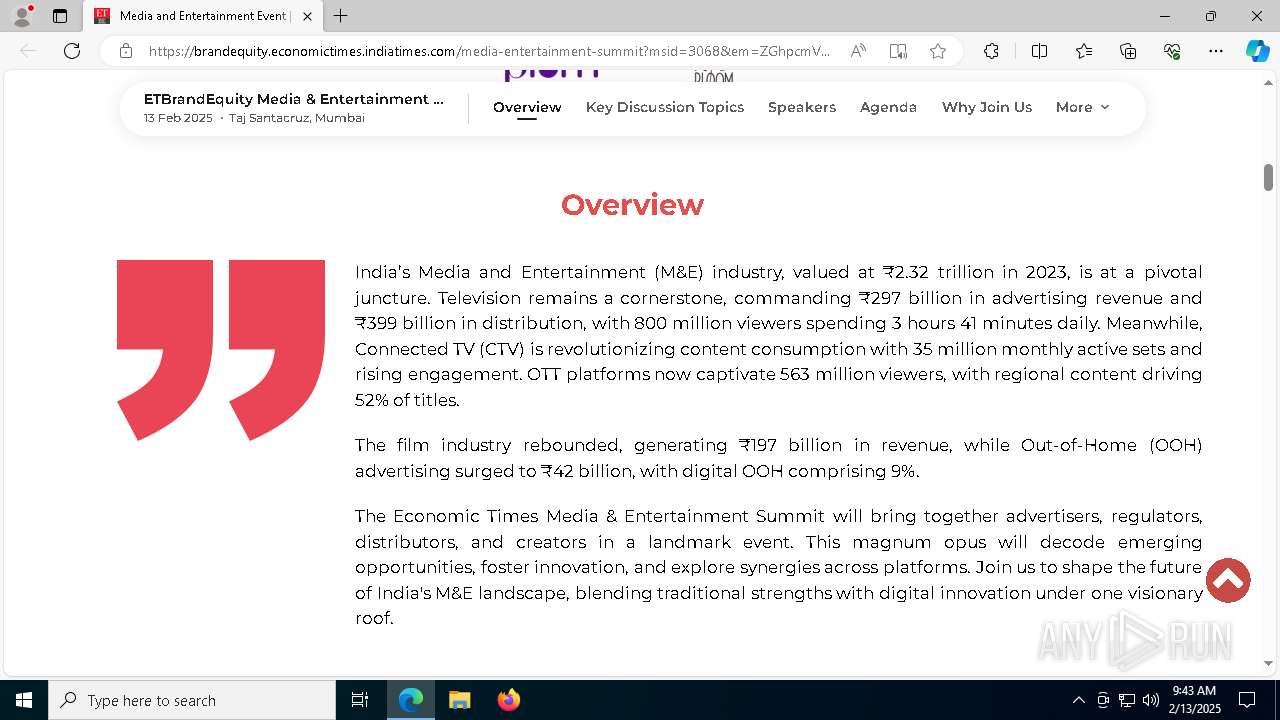Show hidden system tray icons
Screen dimensions: 1280x720
[x=1078, y=700]
